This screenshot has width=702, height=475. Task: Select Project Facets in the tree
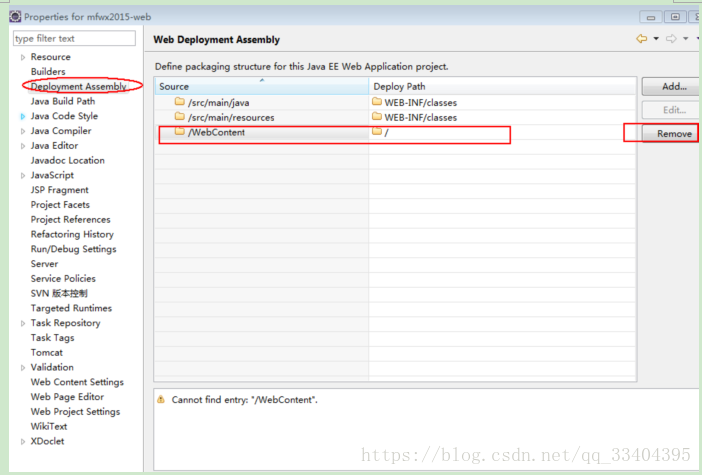tap(60, 205)
